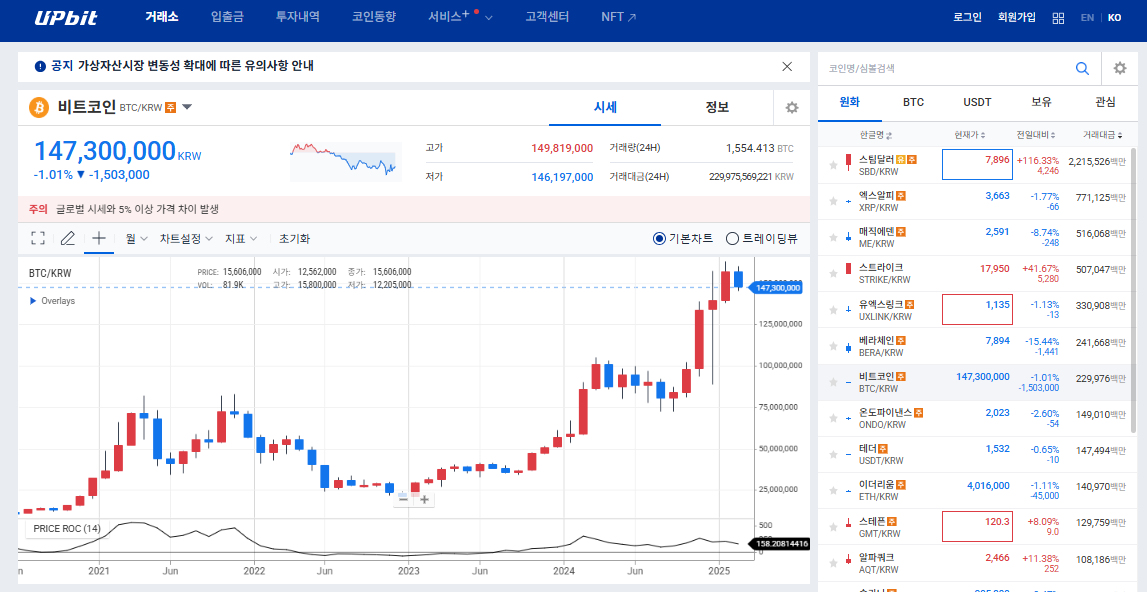
Task: Open the 입출금 menu
Action: (x=227, y=17)
